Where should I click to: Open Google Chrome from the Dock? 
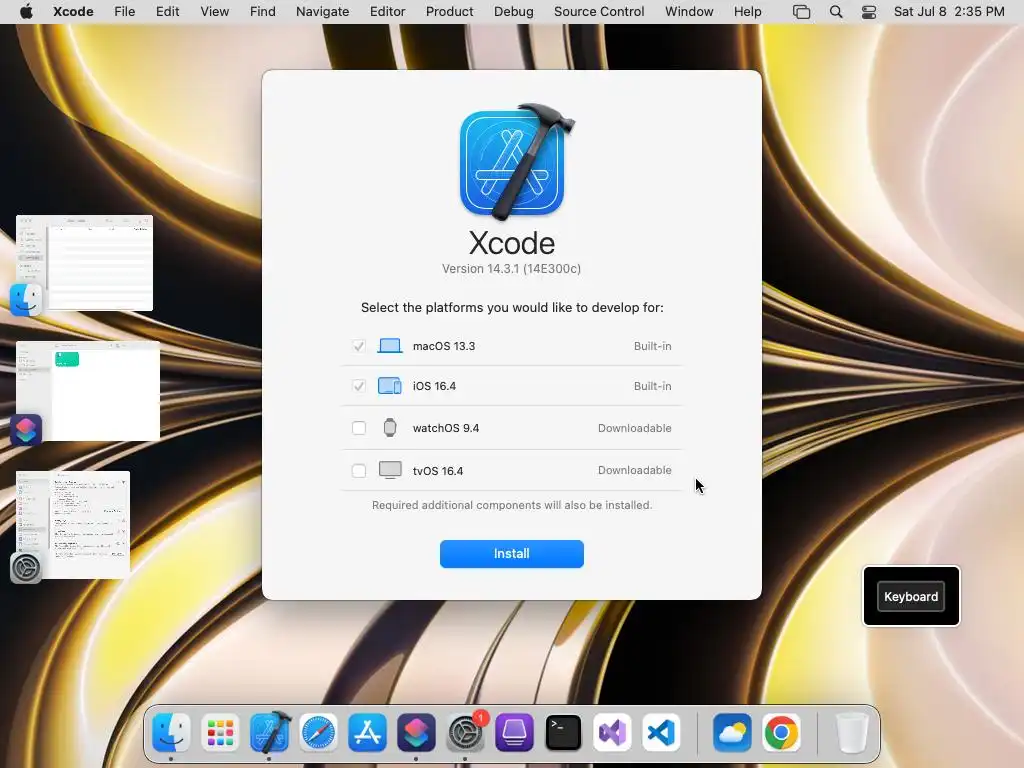click(781, 732)
